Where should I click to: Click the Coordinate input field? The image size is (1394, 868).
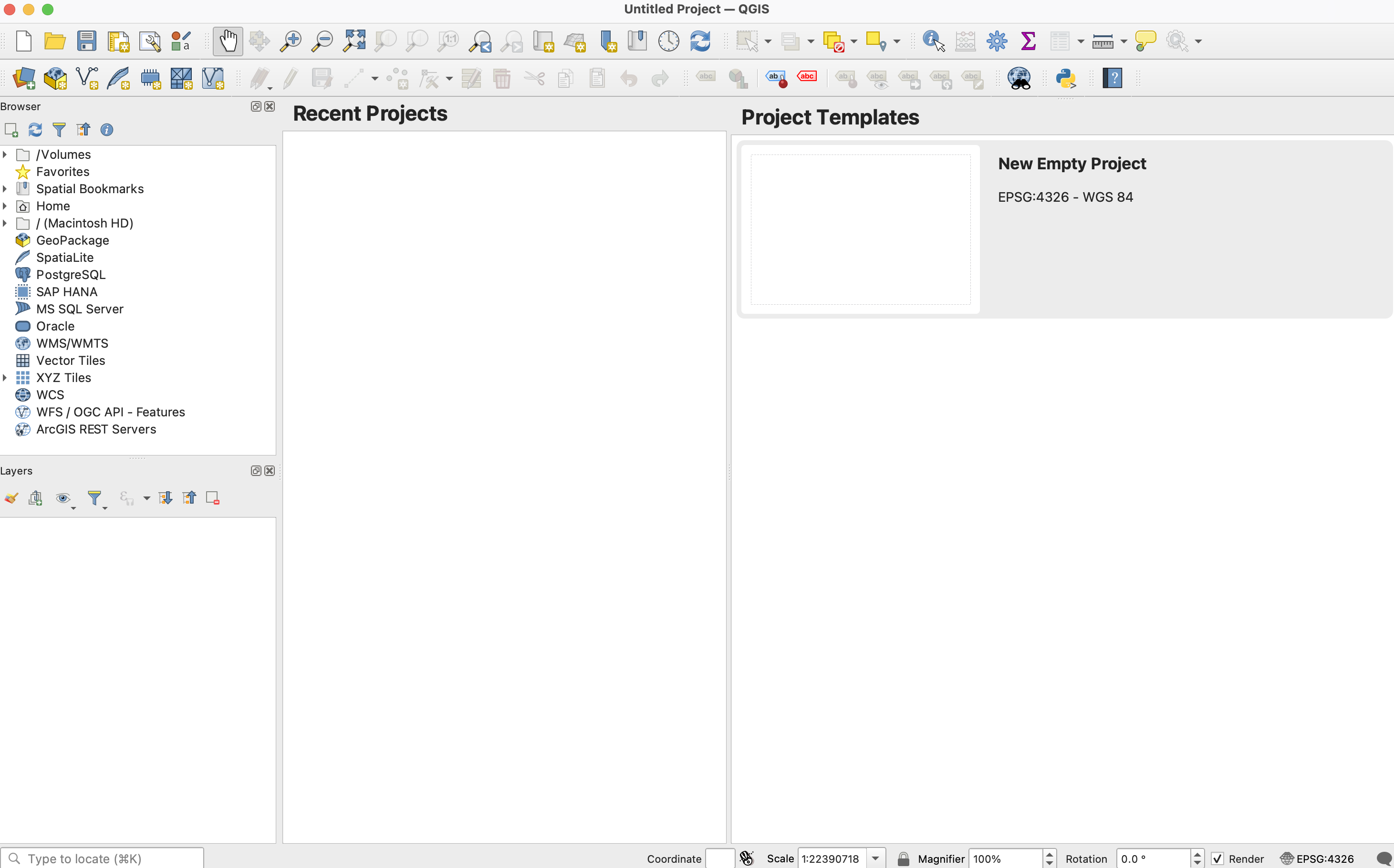click(x=720, y=859)
